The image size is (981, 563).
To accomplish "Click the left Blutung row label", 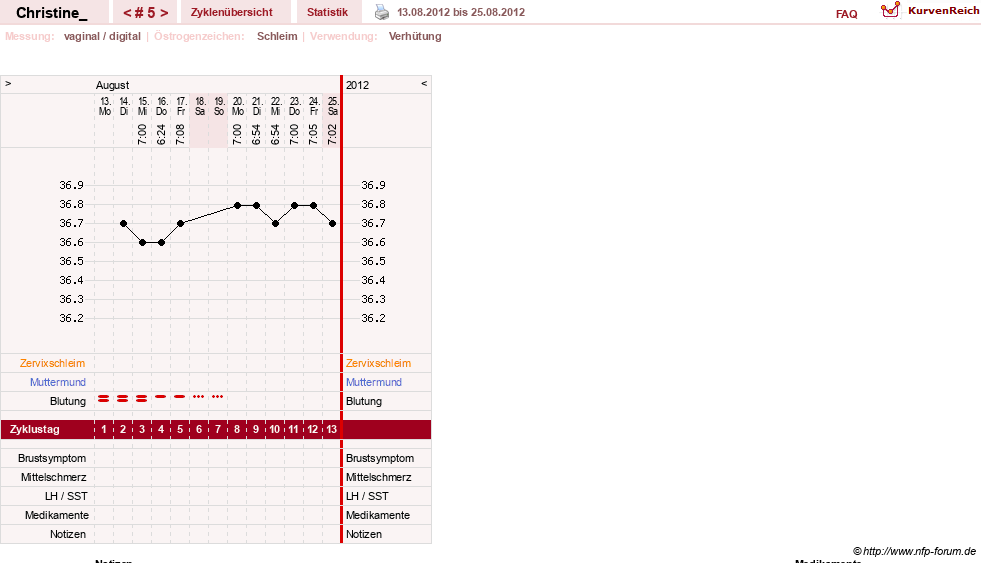I will click(x=68, y=402).
